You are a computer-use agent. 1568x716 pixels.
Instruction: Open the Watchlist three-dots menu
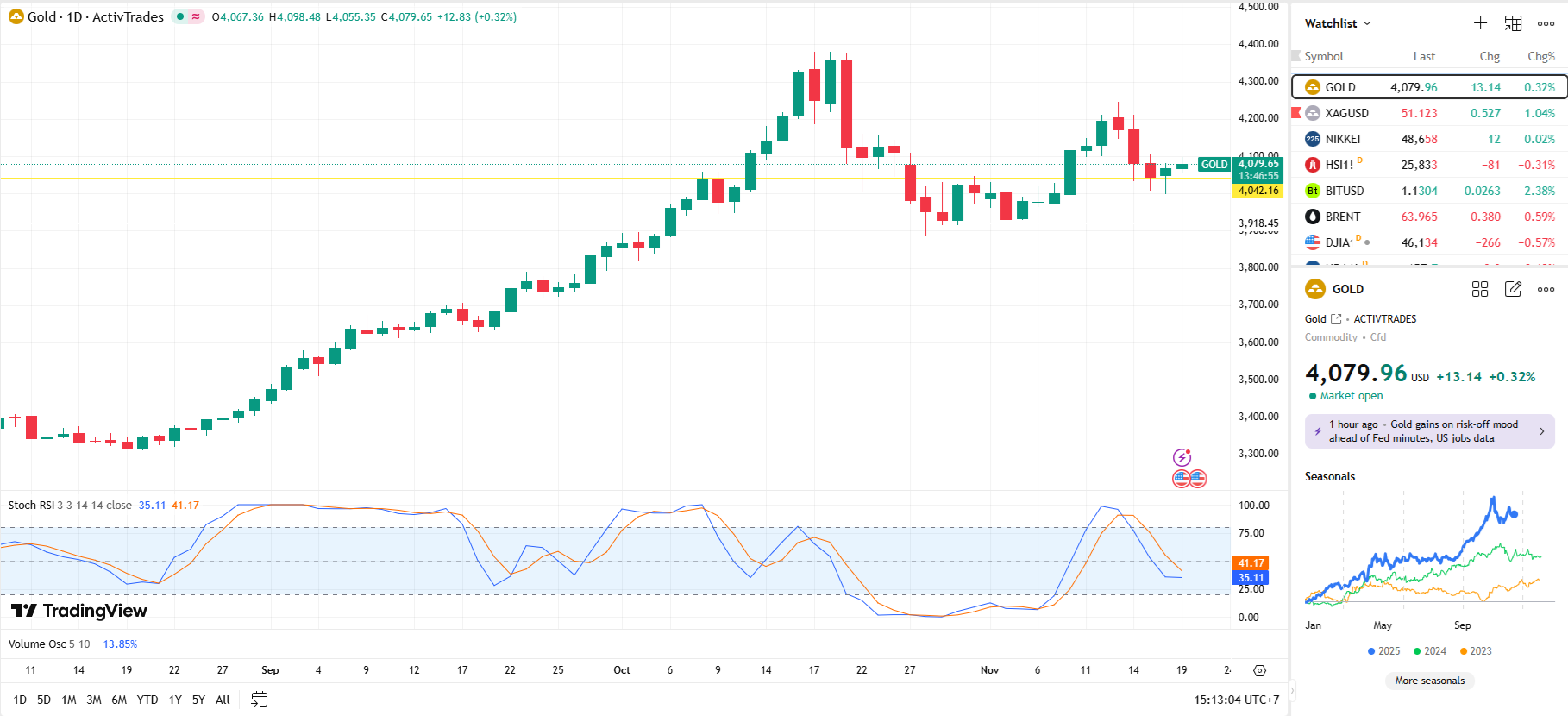click(1546, 23)
